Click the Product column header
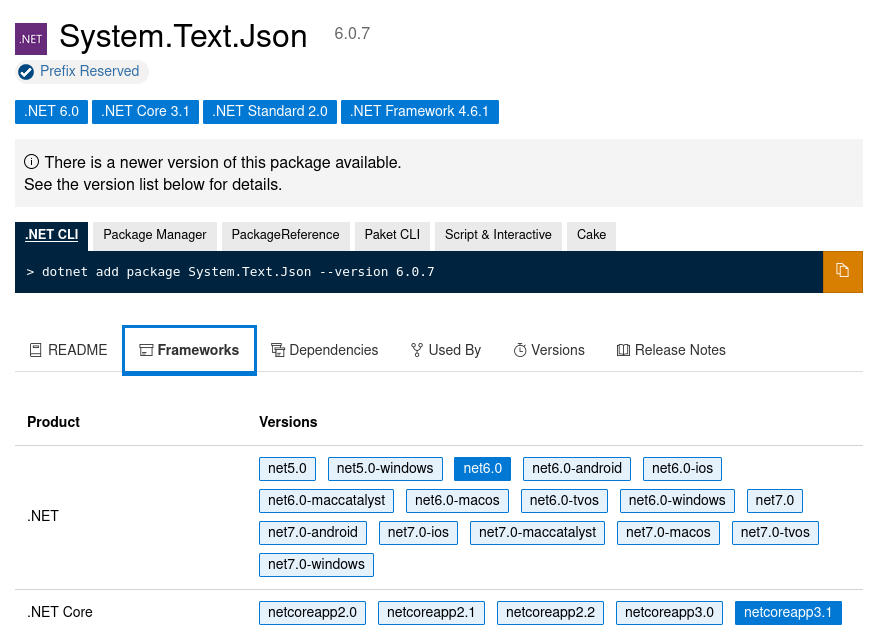This screenshot has width=877, height=636. click(54, 422)
